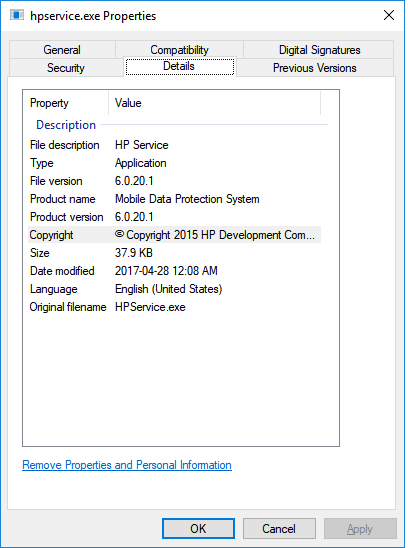Image resolution: width=408 pixels, height=548 pixels.
Task: Open the Digital Signatures tab
Action: tap(319, 50)
